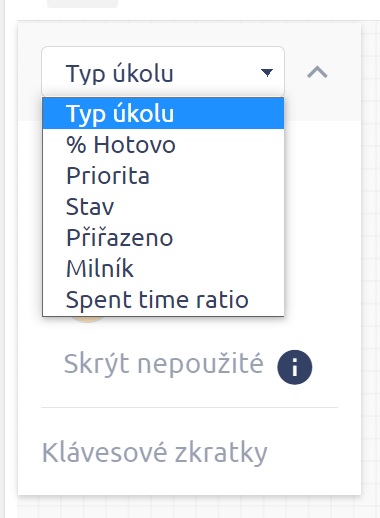Choose Priorita from the dropdown list
This screenshot has width=380, height=518.
click(163, 176)
